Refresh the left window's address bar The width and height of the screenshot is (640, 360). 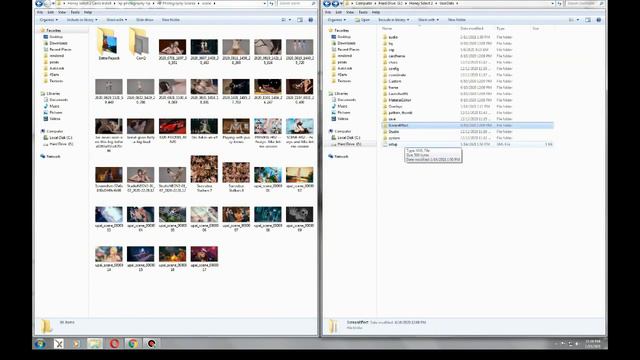pos(271,3)
